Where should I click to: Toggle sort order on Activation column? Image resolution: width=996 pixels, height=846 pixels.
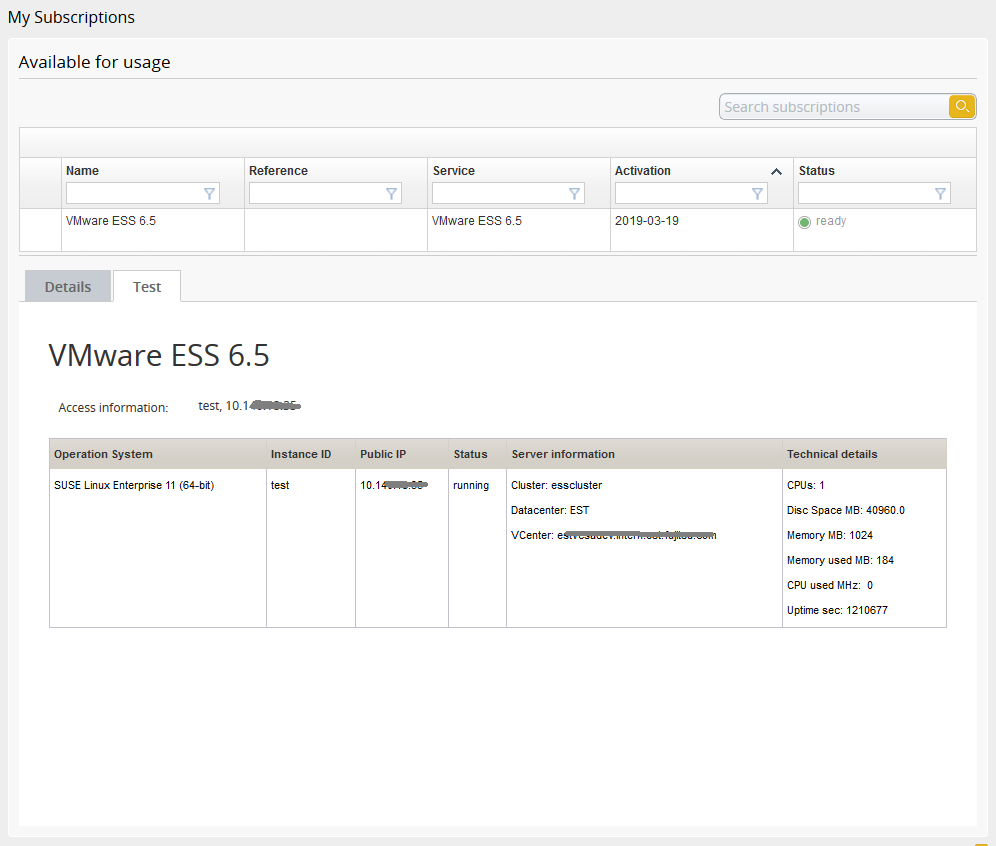(645, 171)
